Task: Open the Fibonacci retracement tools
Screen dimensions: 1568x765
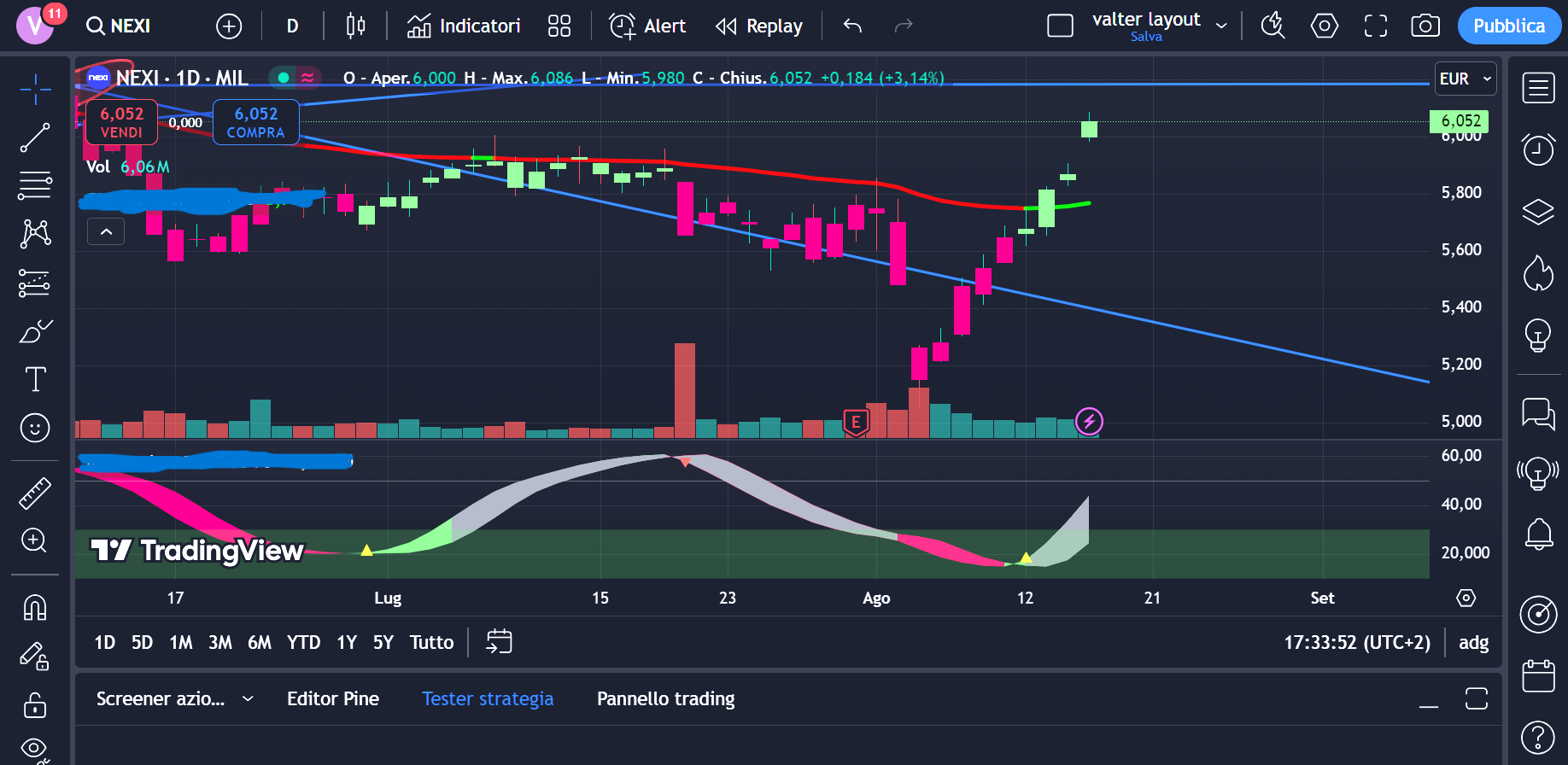Action: 35,185
